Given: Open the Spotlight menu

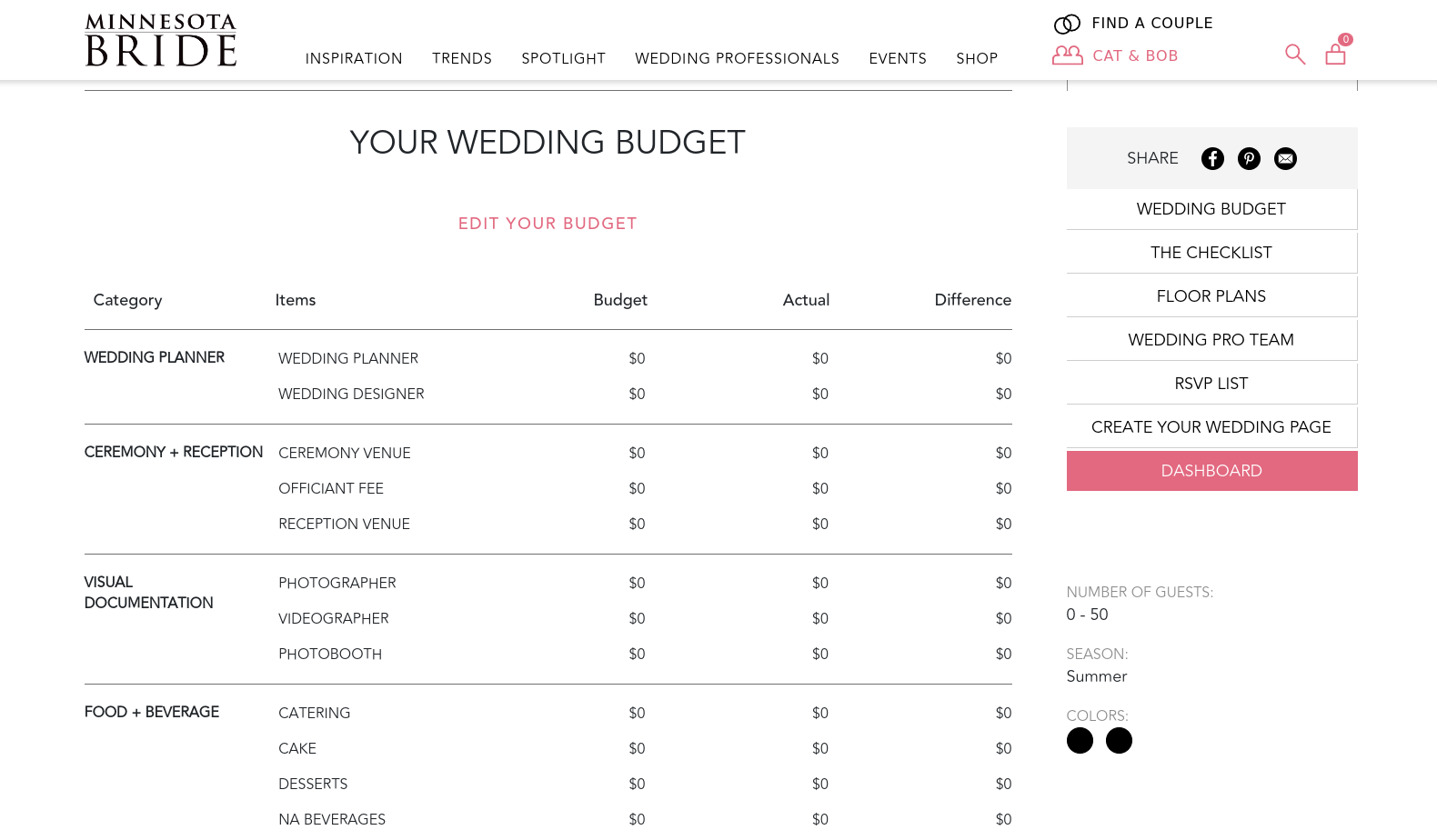Looking at the screenshot, I should tap(564, 58).
